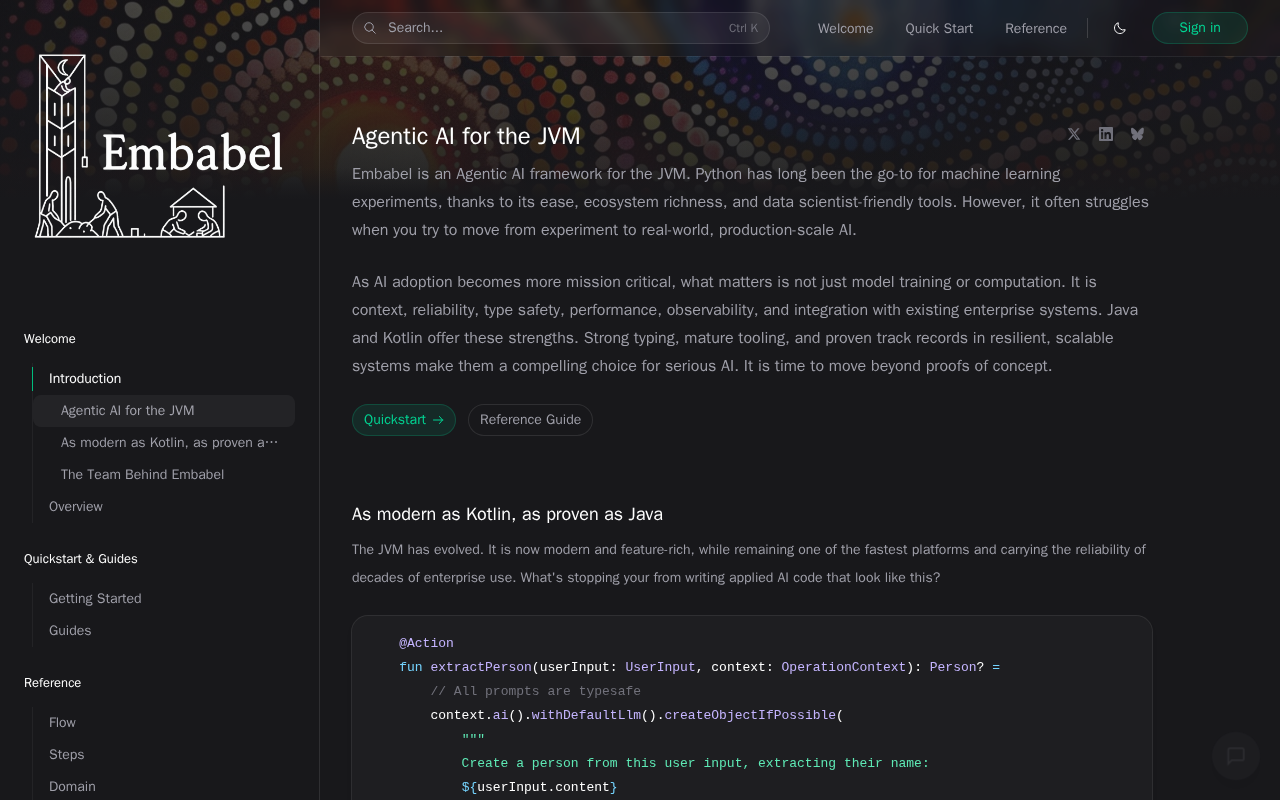Open the Welcome tab in header

[x=845, y=28]
